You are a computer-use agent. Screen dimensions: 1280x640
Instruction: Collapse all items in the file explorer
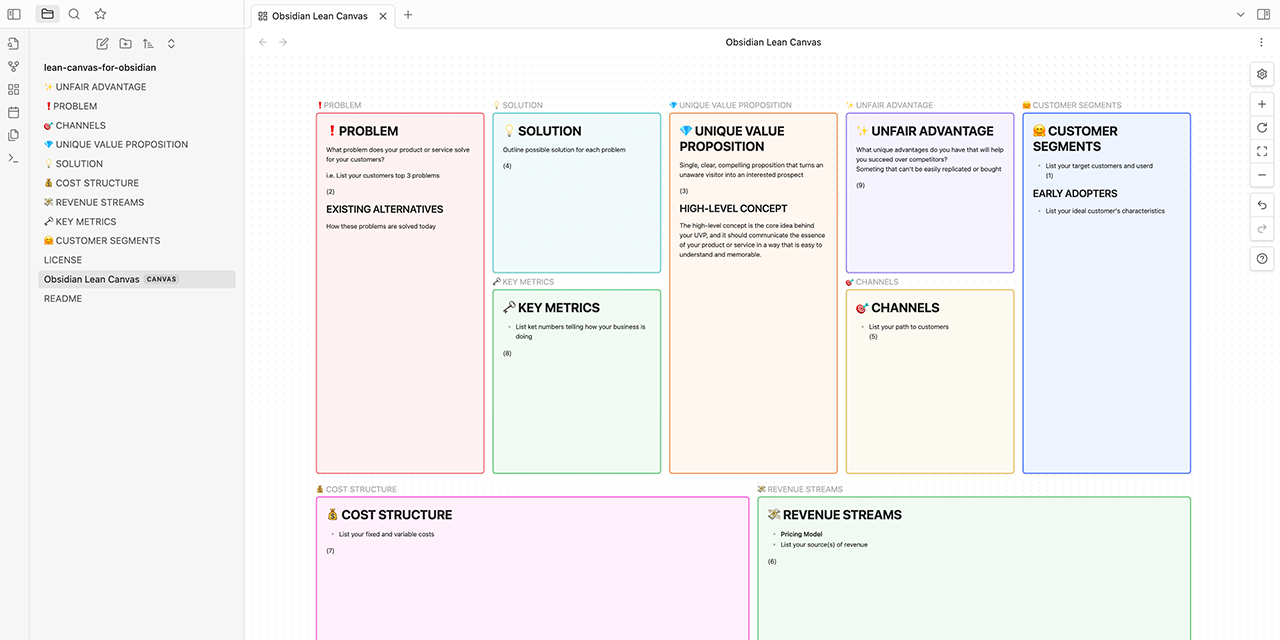coord(170,43)
